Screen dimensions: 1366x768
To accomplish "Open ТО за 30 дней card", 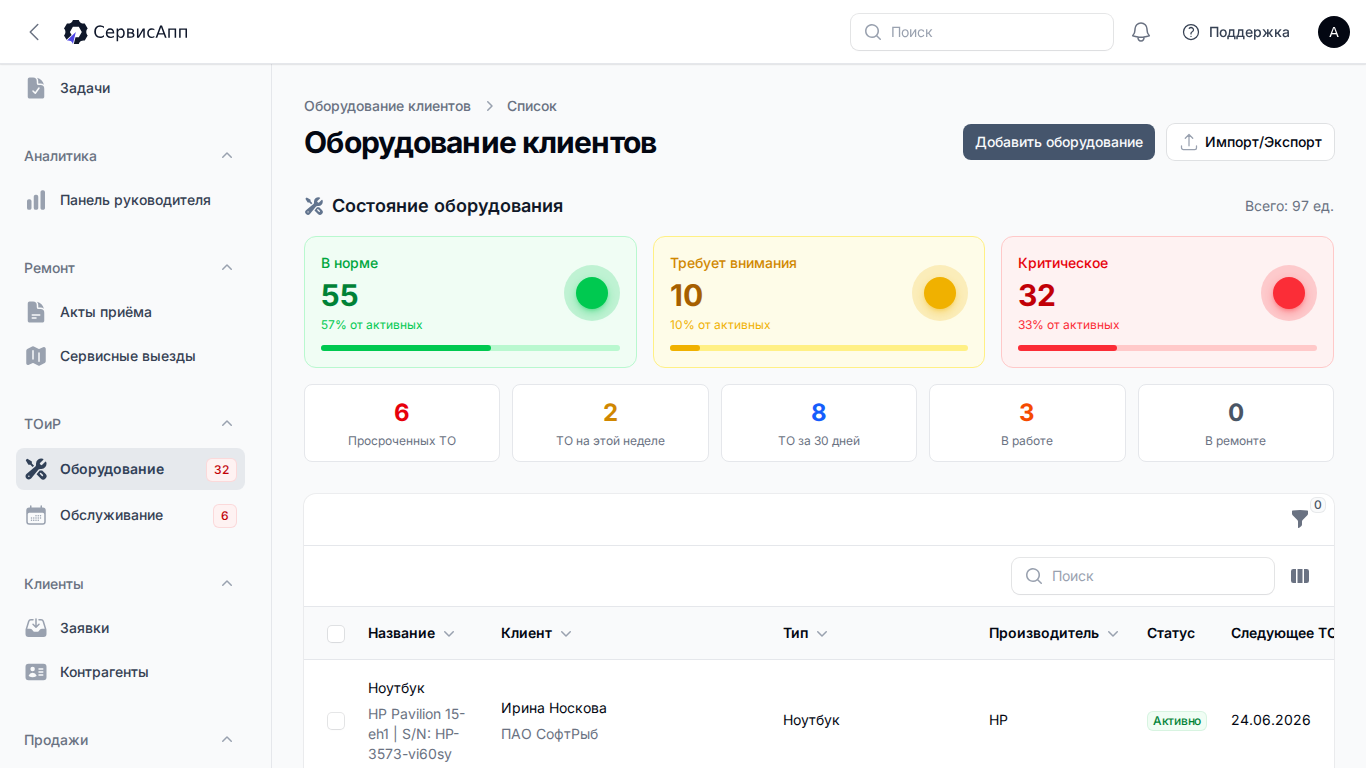I will pyautogui.click(x=819, y=423).
